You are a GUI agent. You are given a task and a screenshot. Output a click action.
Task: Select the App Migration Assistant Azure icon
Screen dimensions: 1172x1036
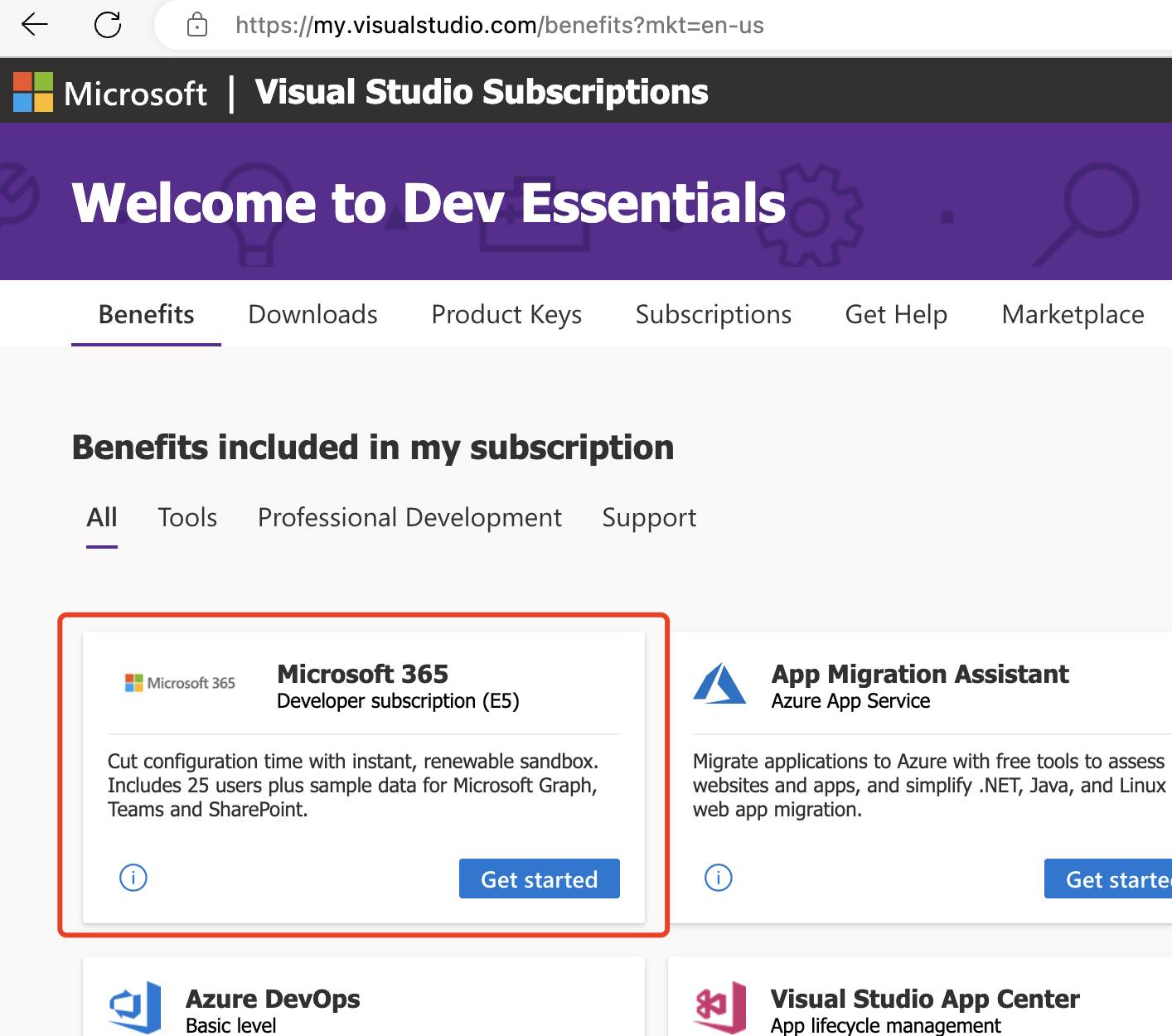720,685
